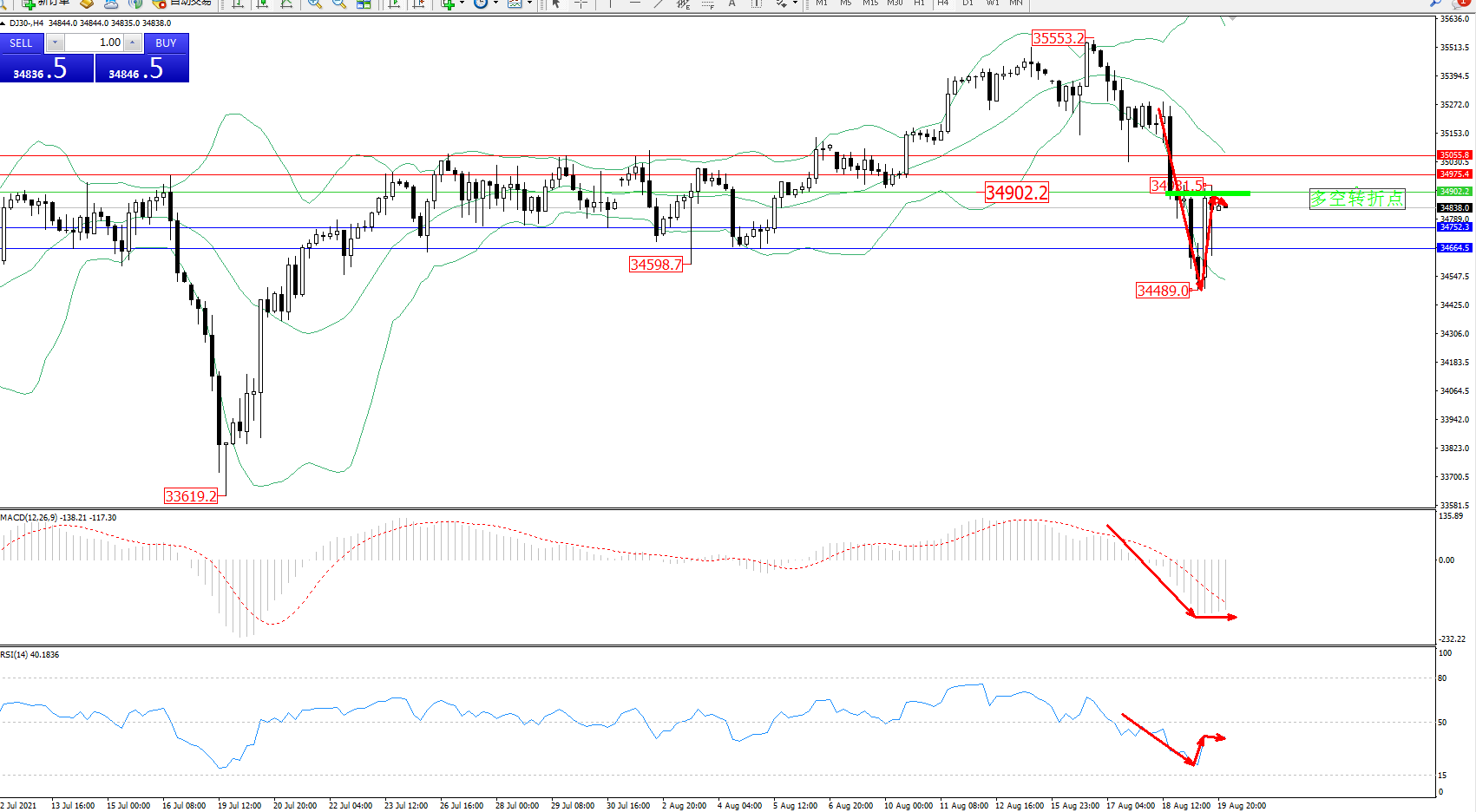Switch to the D1 timeframe
The height and width of the screenshot is (812, 1476).
(x=968, y=3)
